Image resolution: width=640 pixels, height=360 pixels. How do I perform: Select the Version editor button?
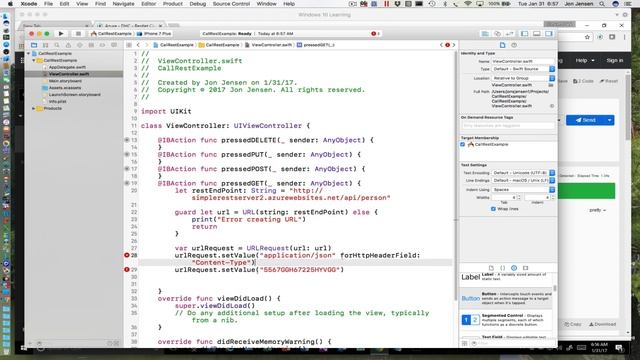tap(510, 33)
